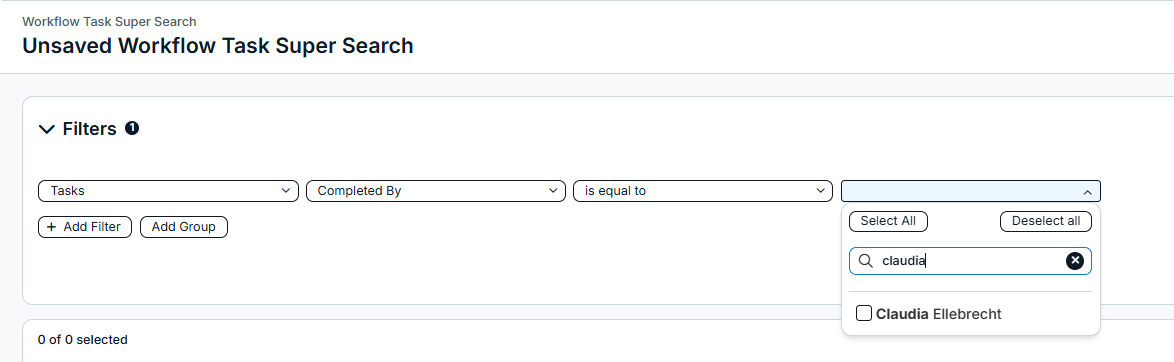1174x362 pixels.
Task: Click the down arrow on the Tasks dropdown
Action: coord(285,191)
